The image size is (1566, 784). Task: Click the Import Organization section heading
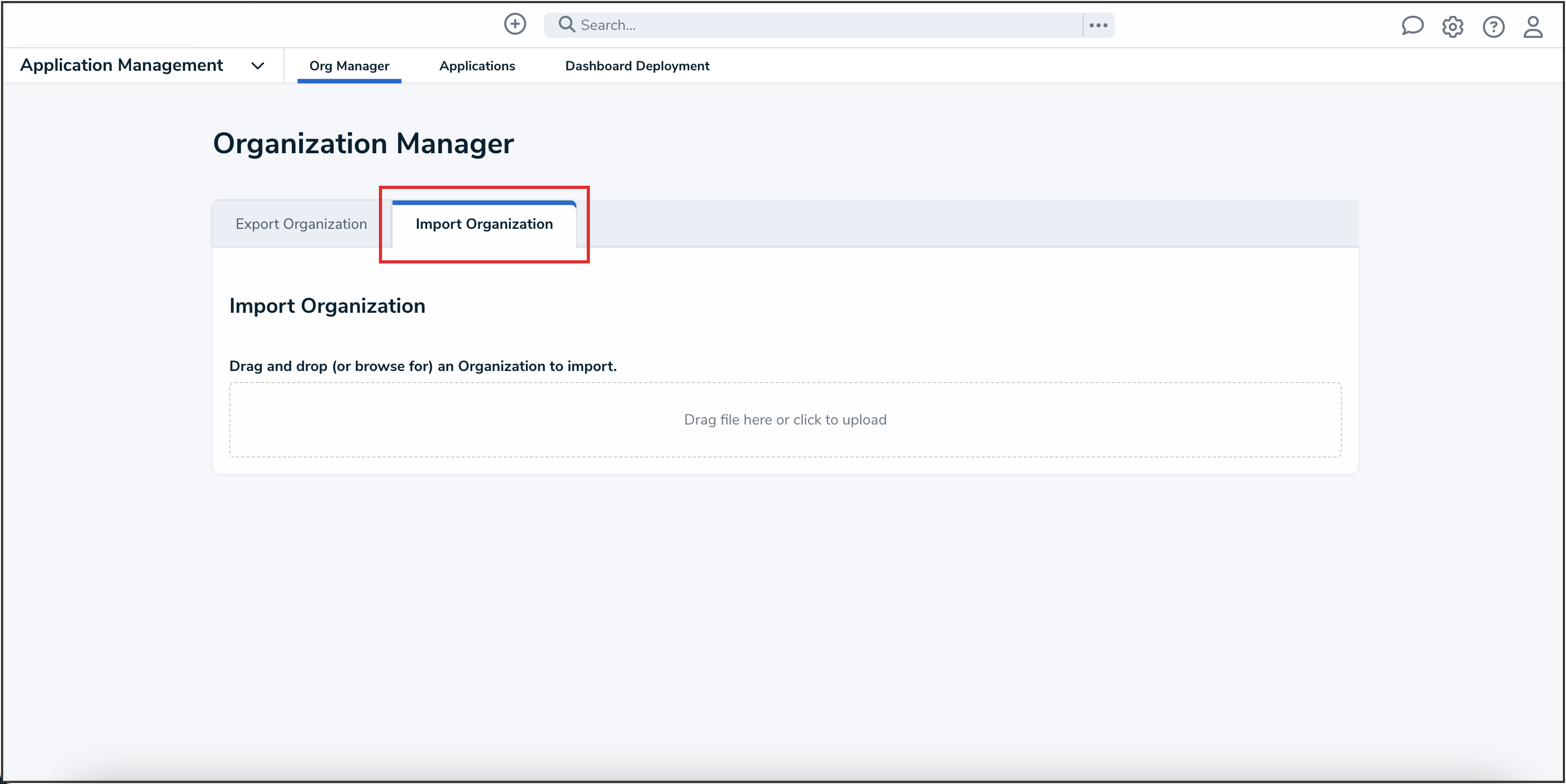(x=327, y=306)
